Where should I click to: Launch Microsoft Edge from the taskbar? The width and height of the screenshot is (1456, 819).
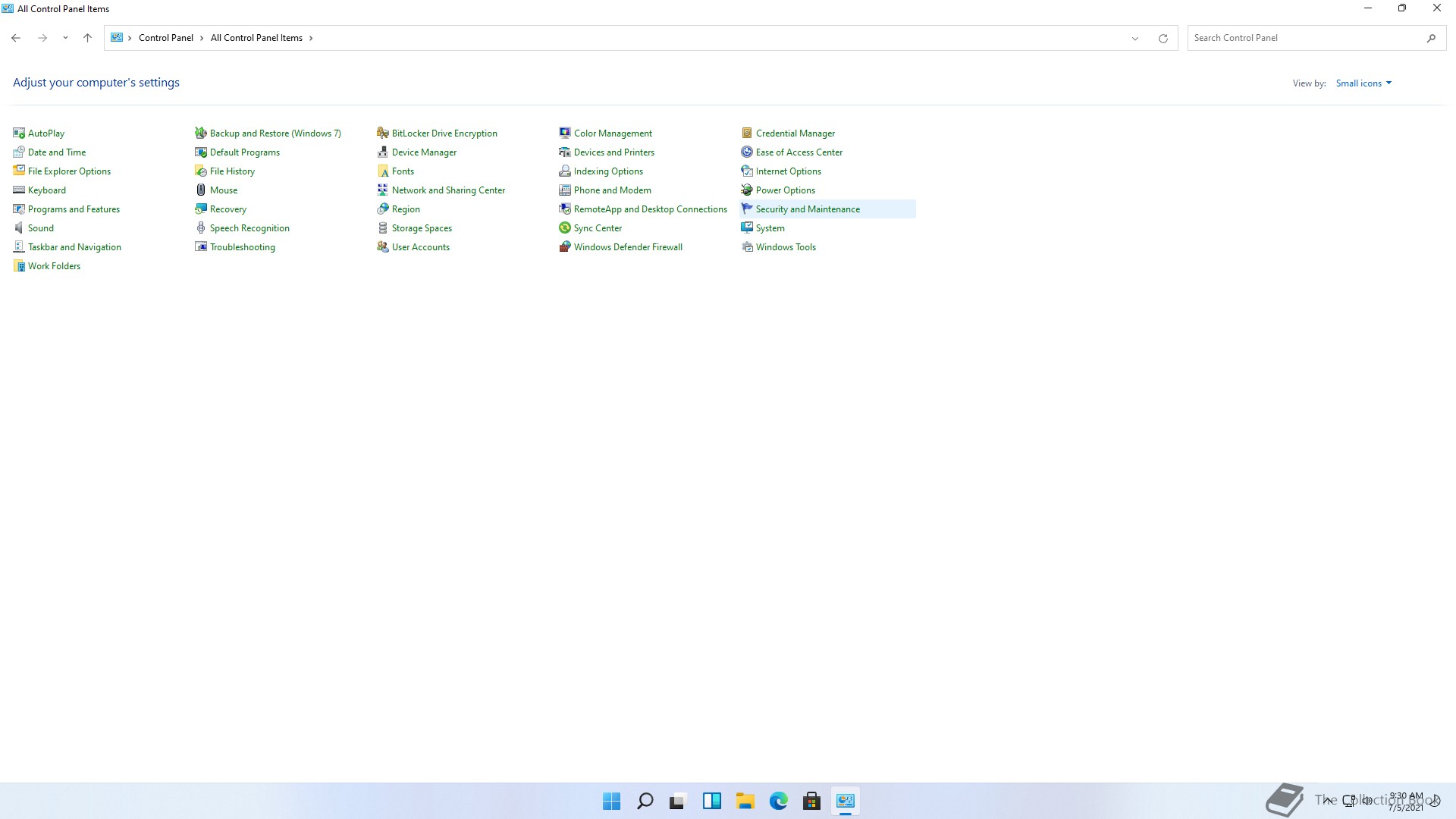tap(778, 802)
